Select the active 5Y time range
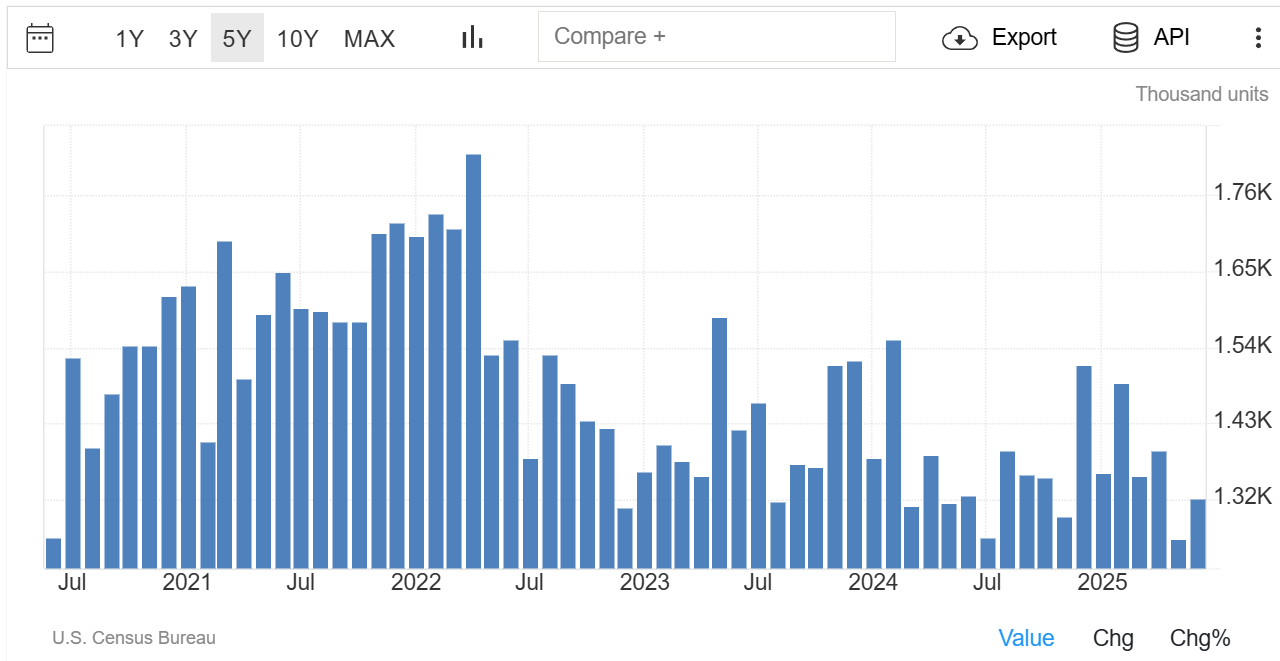Image resolution: width=1280 pixels, height=661 pixels. pos(237,39)
